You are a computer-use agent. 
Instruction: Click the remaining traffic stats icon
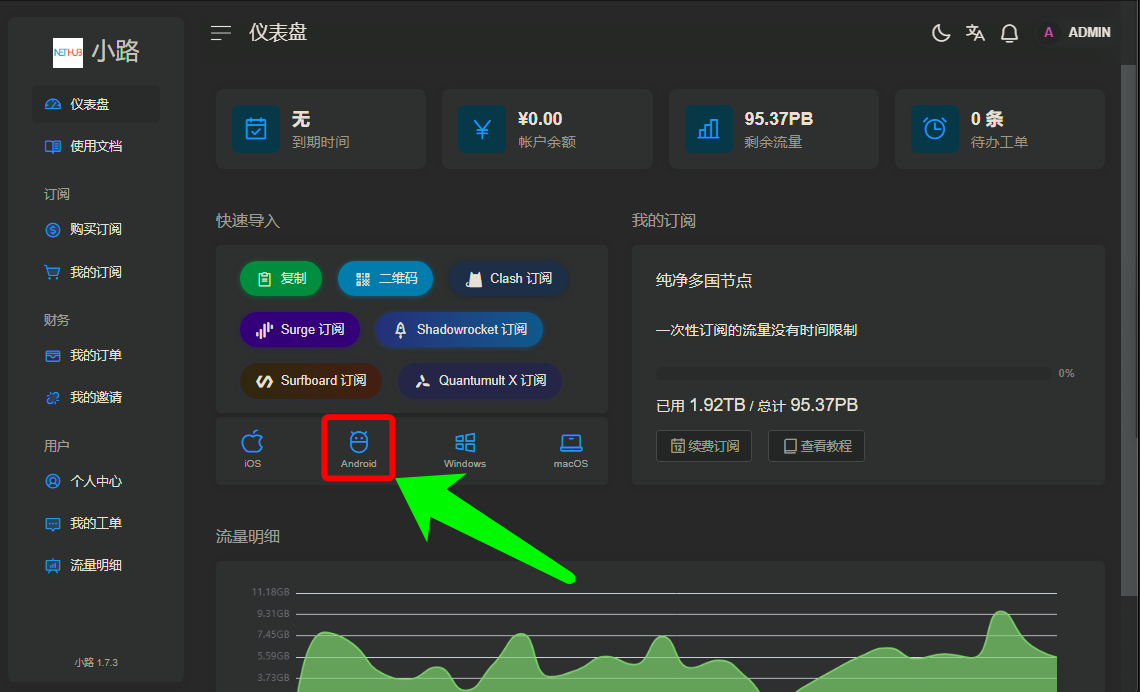tap(709, 129)
